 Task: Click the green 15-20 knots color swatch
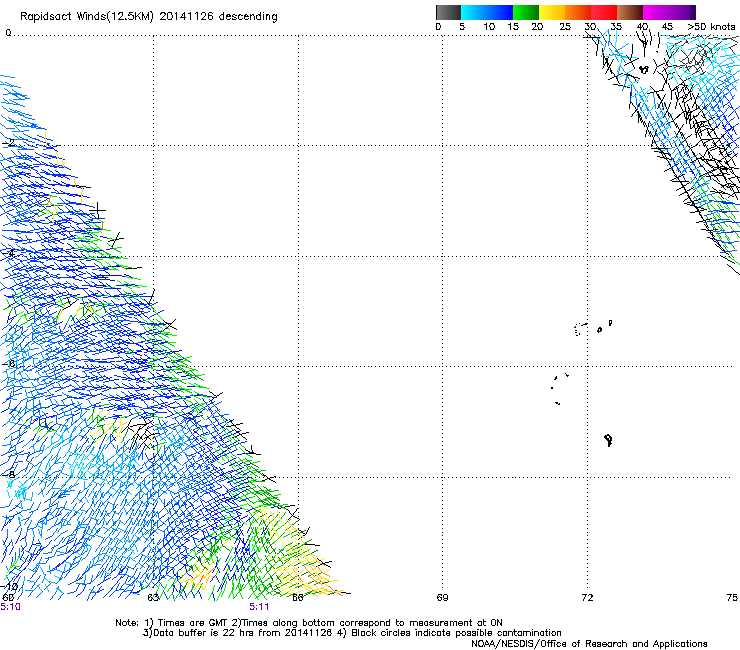526,12
